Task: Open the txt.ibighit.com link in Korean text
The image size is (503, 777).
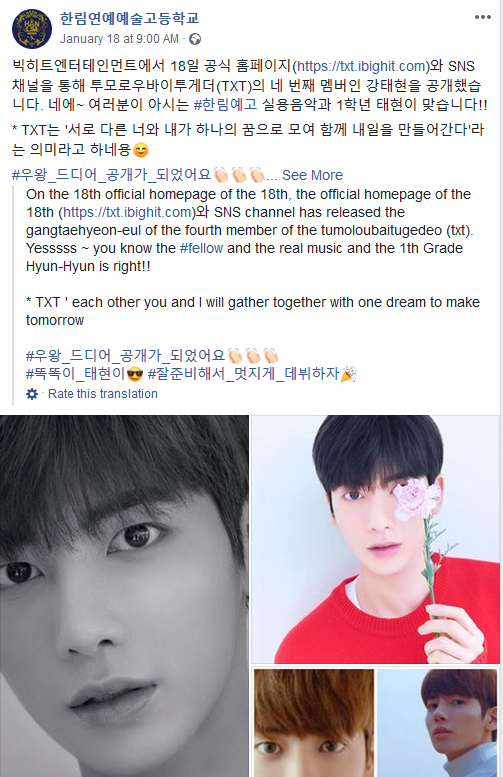Action: pos(361,66)
